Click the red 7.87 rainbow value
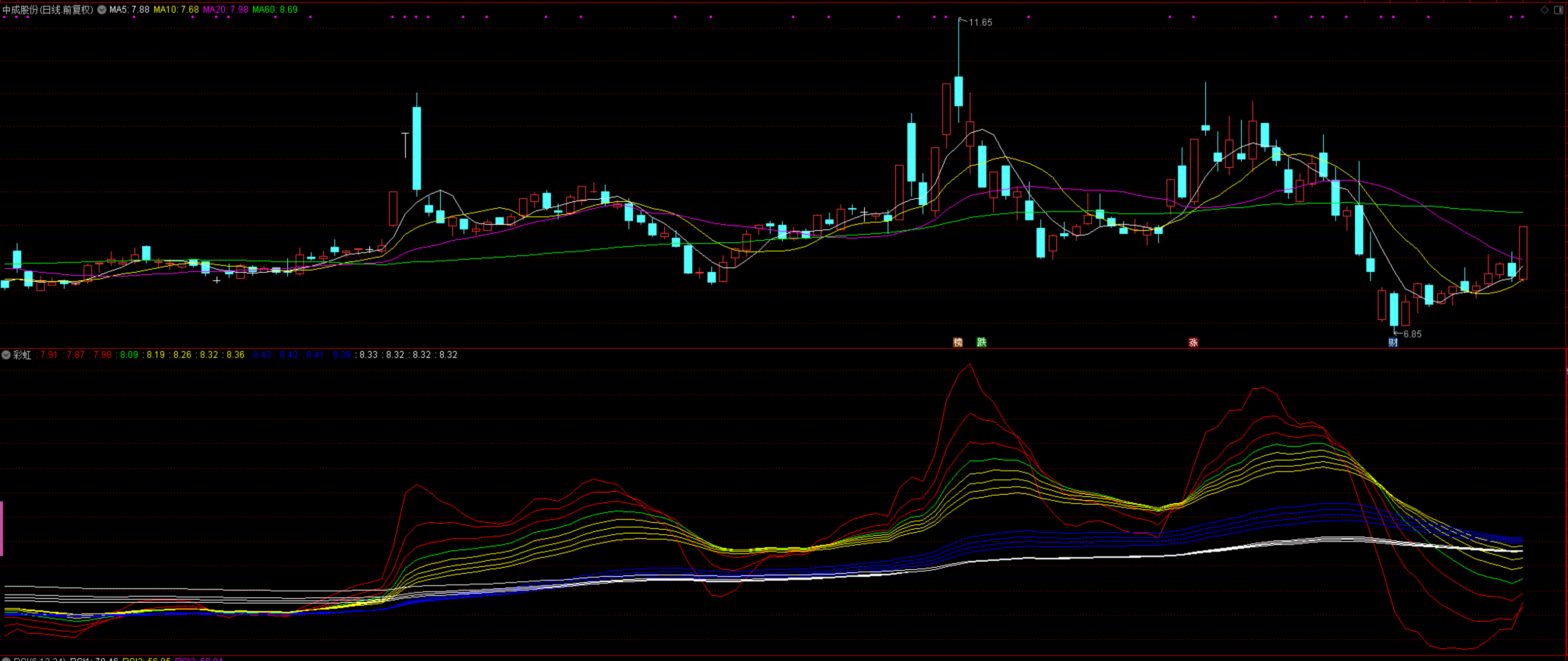This screenshot has width=1568, height=661. point(75,354)
